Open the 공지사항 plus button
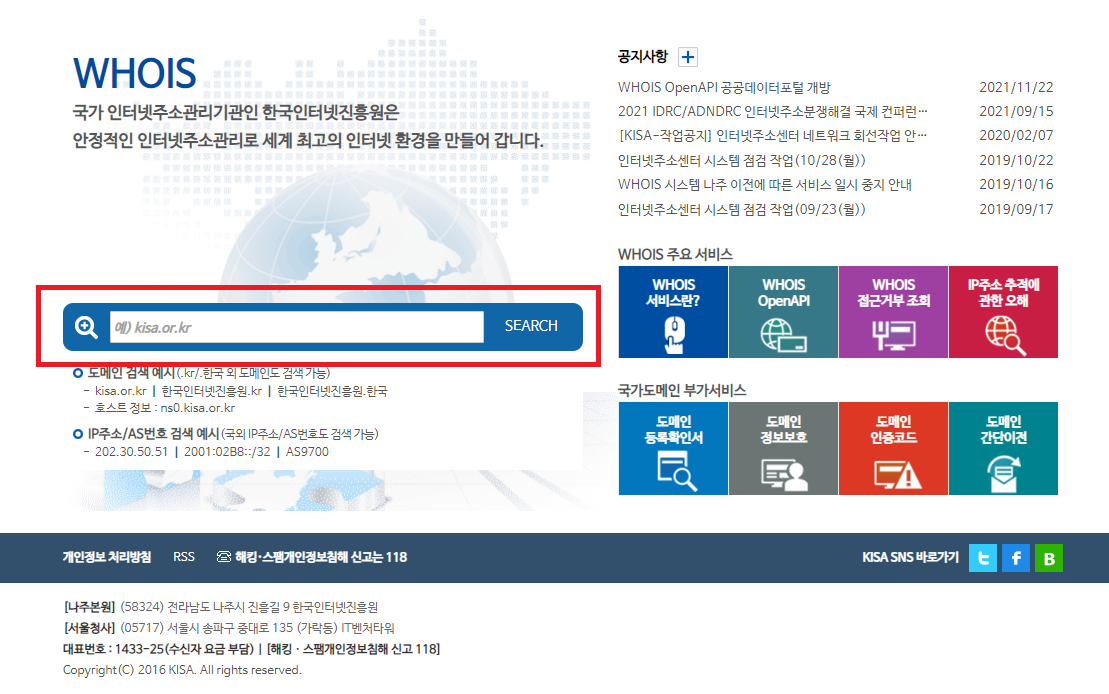The image size is (1109, 694). 687,57
